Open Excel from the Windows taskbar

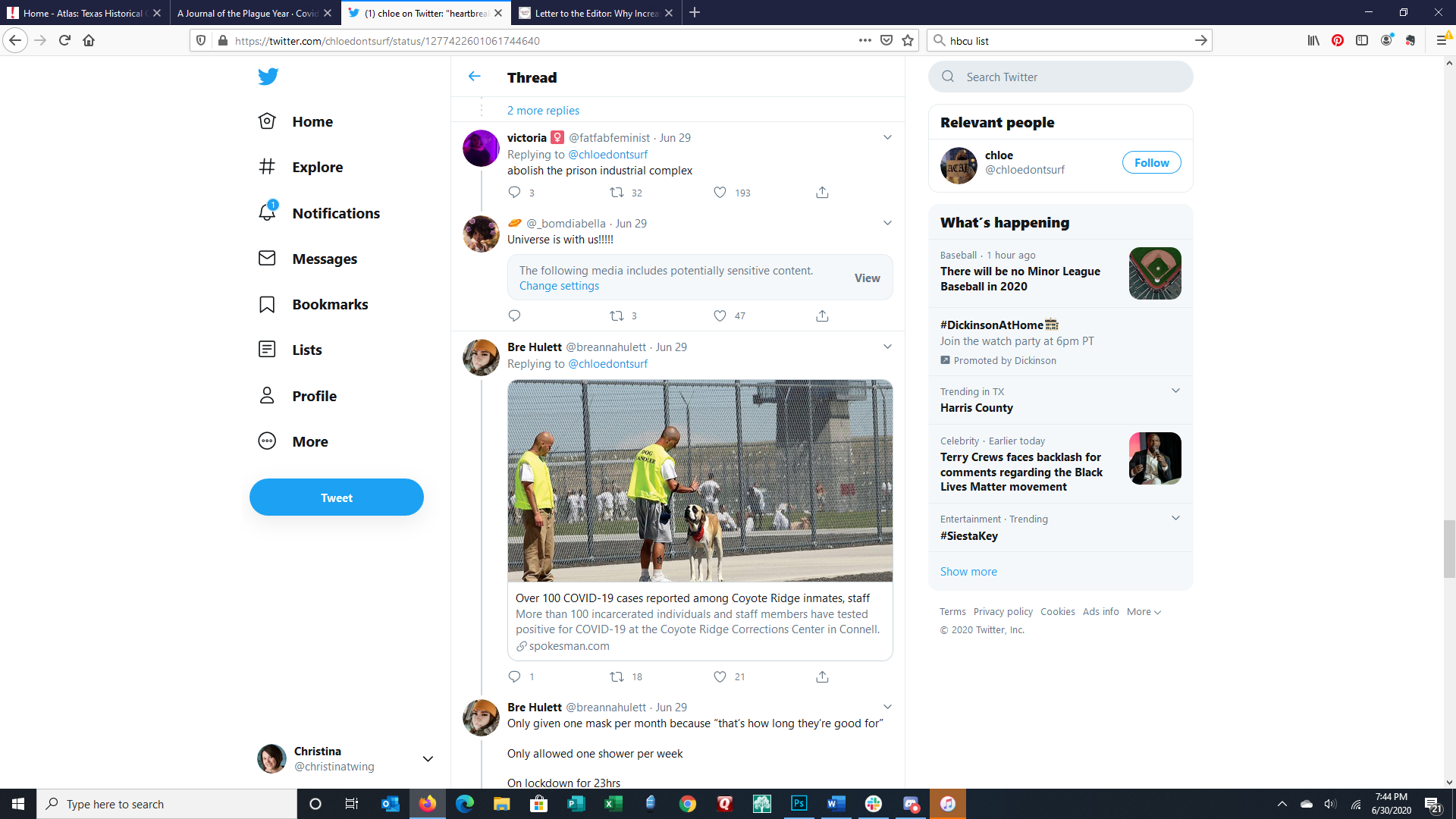point(613,804)
